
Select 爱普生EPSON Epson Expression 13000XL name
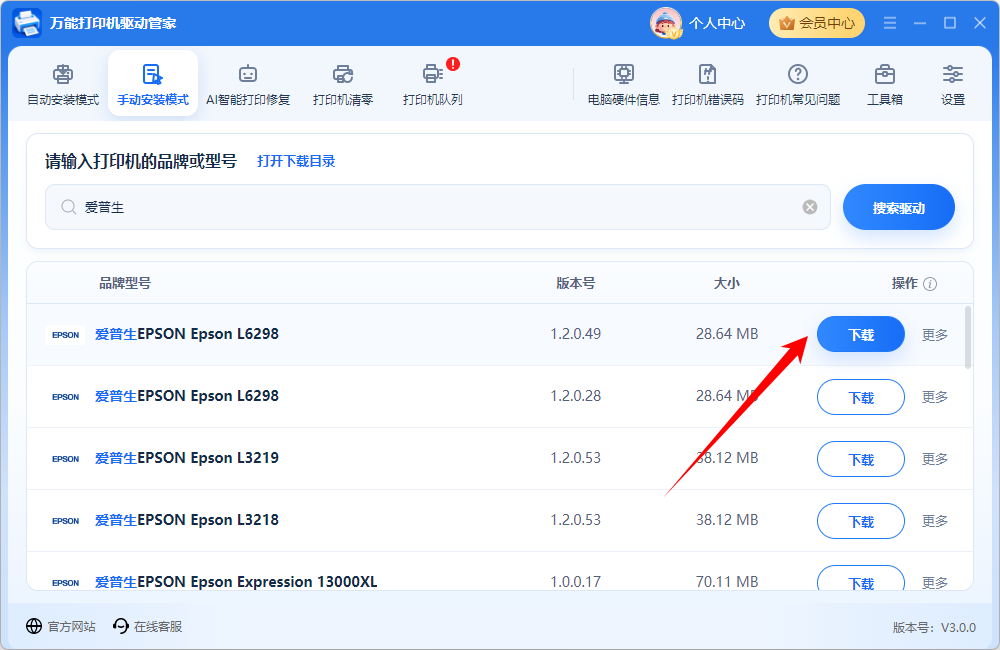pyautogui.click(x=236, y=582)
